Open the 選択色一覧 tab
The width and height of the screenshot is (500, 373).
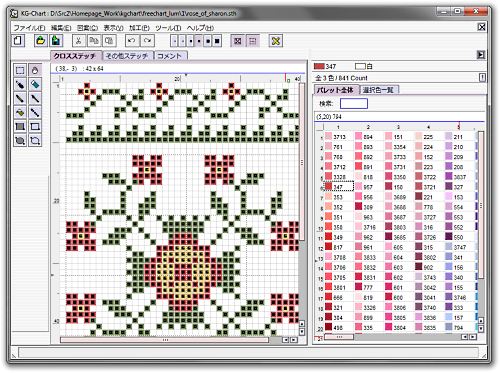(379, 90)
